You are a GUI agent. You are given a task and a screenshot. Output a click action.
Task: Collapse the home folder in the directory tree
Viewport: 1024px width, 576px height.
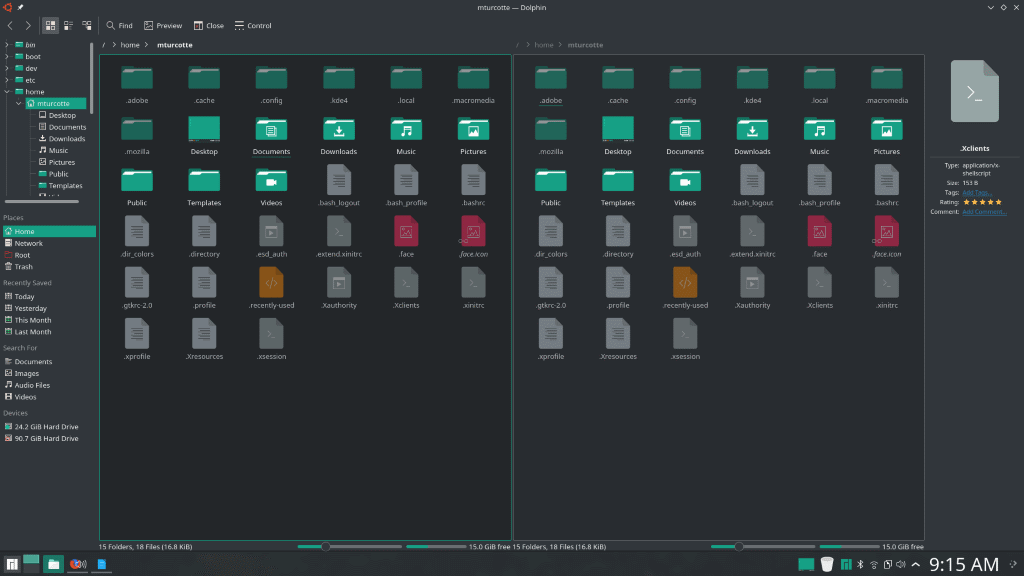(x=9, y=91)
